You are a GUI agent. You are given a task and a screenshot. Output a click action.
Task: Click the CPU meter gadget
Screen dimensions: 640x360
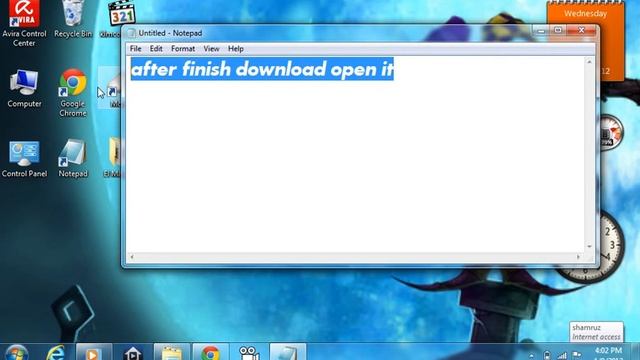click(611, 132)
